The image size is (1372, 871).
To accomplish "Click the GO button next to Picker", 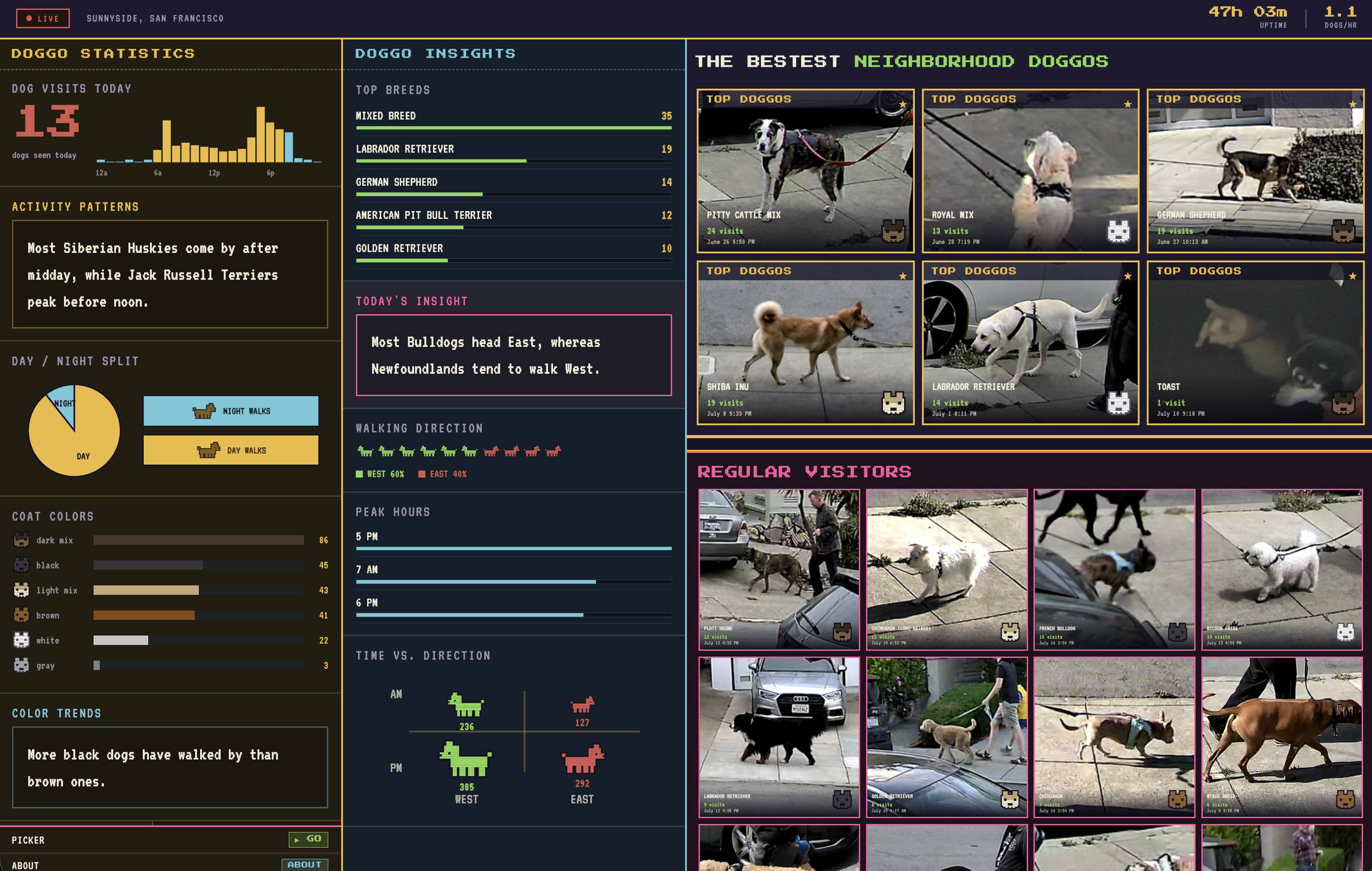I will click(308, 839).
